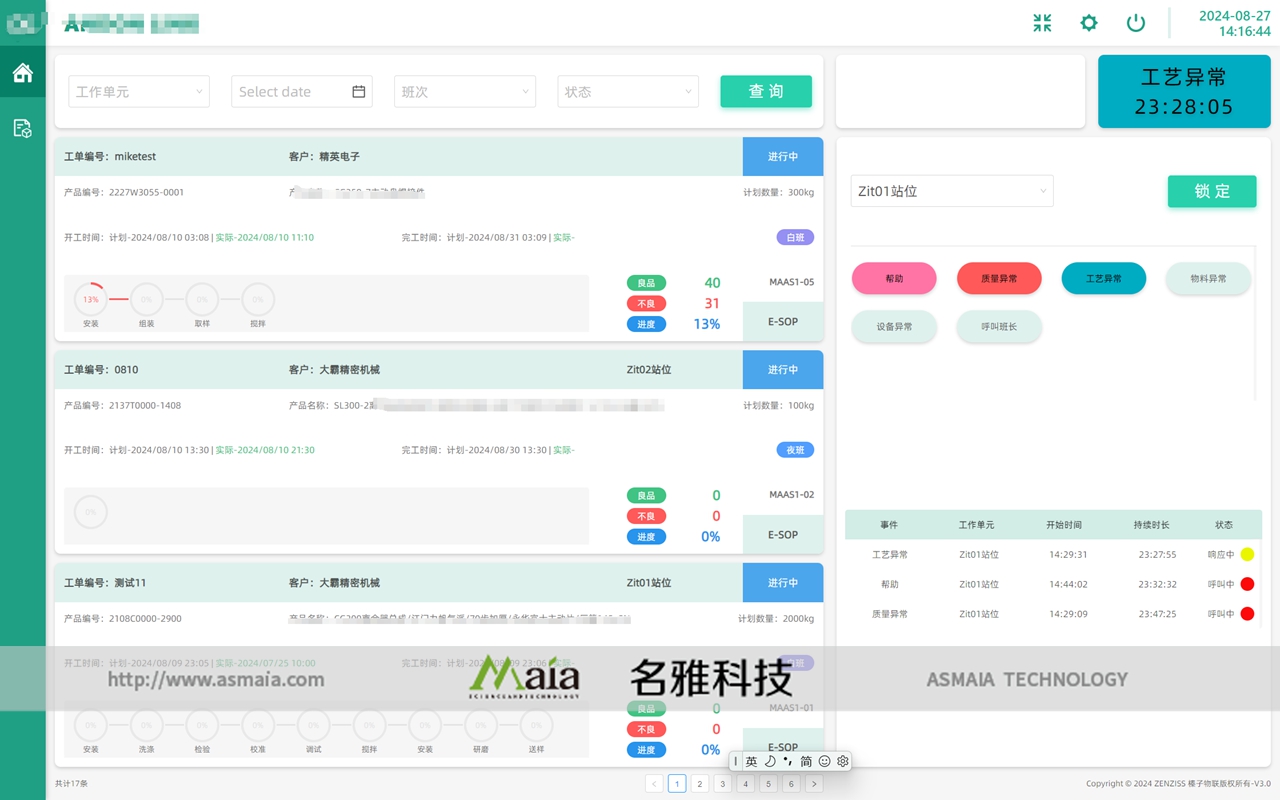The width and height of the screenshot is (1280, 800).
Task: Click the MAAS1-02 text
Action: coord(791,495)
